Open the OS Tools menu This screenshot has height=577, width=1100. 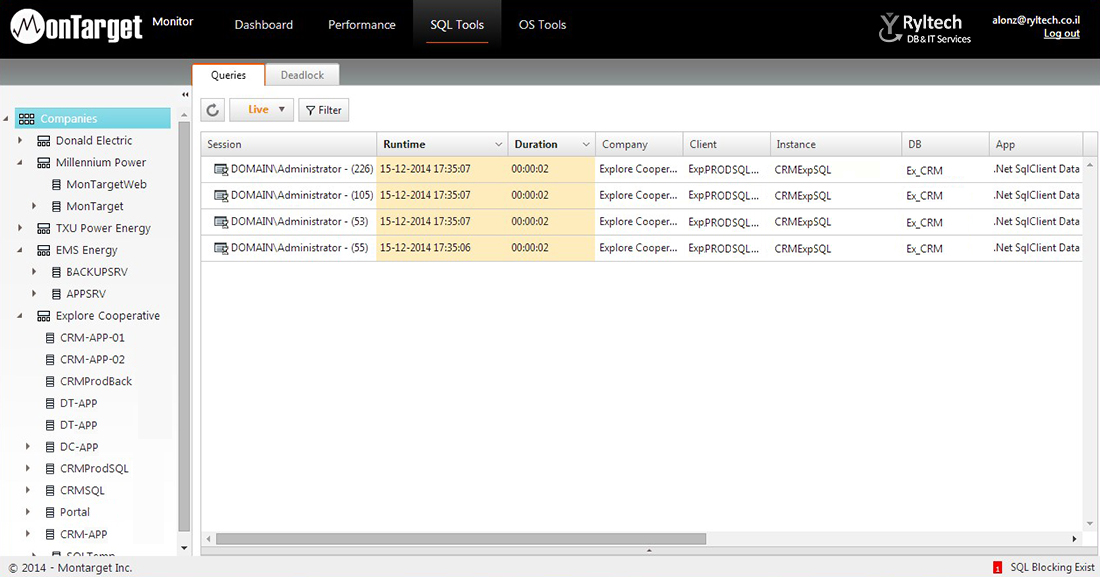542,25
